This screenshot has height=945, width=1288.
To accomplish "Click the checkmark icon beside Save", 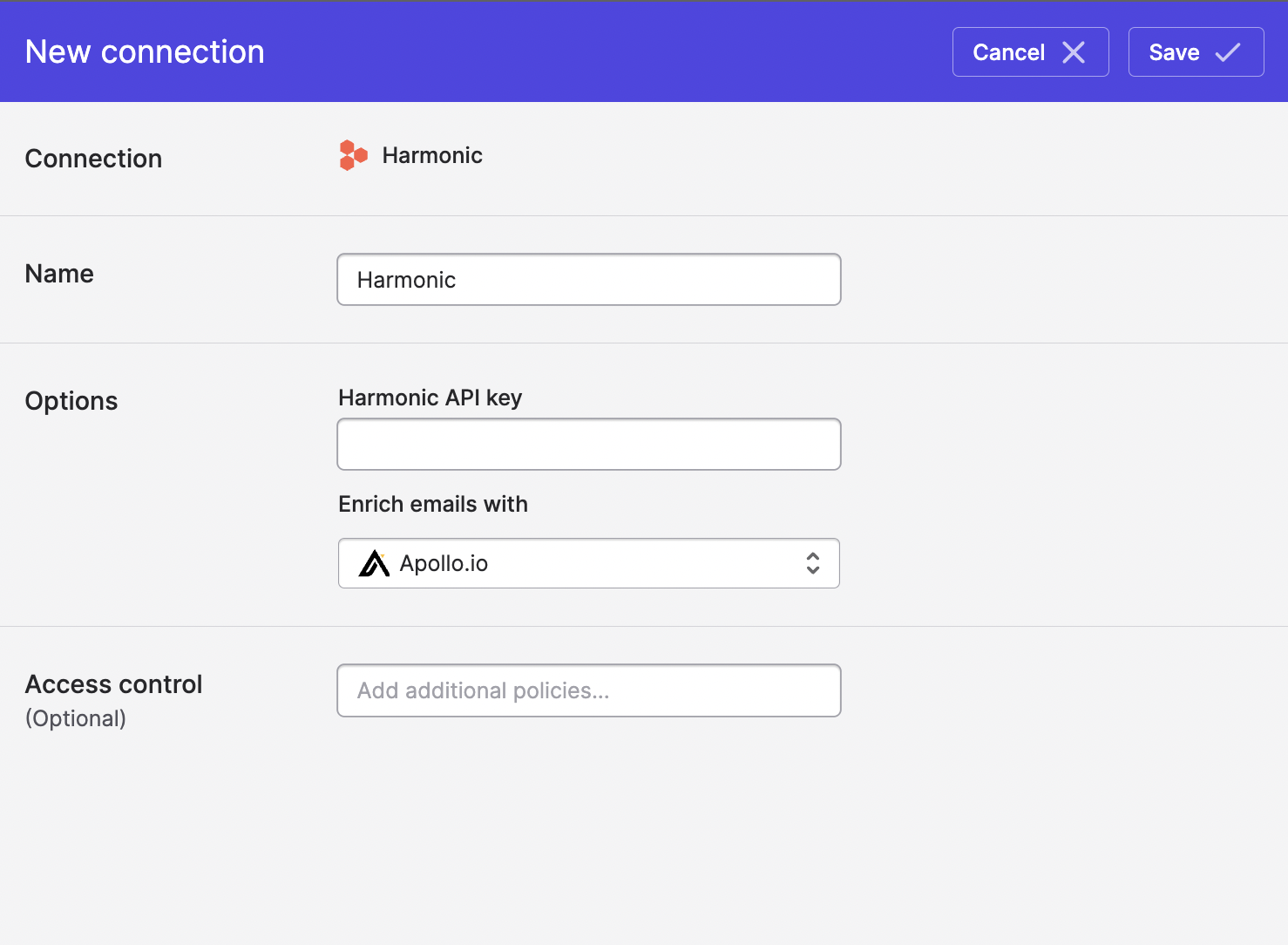I will [1228, 52].
